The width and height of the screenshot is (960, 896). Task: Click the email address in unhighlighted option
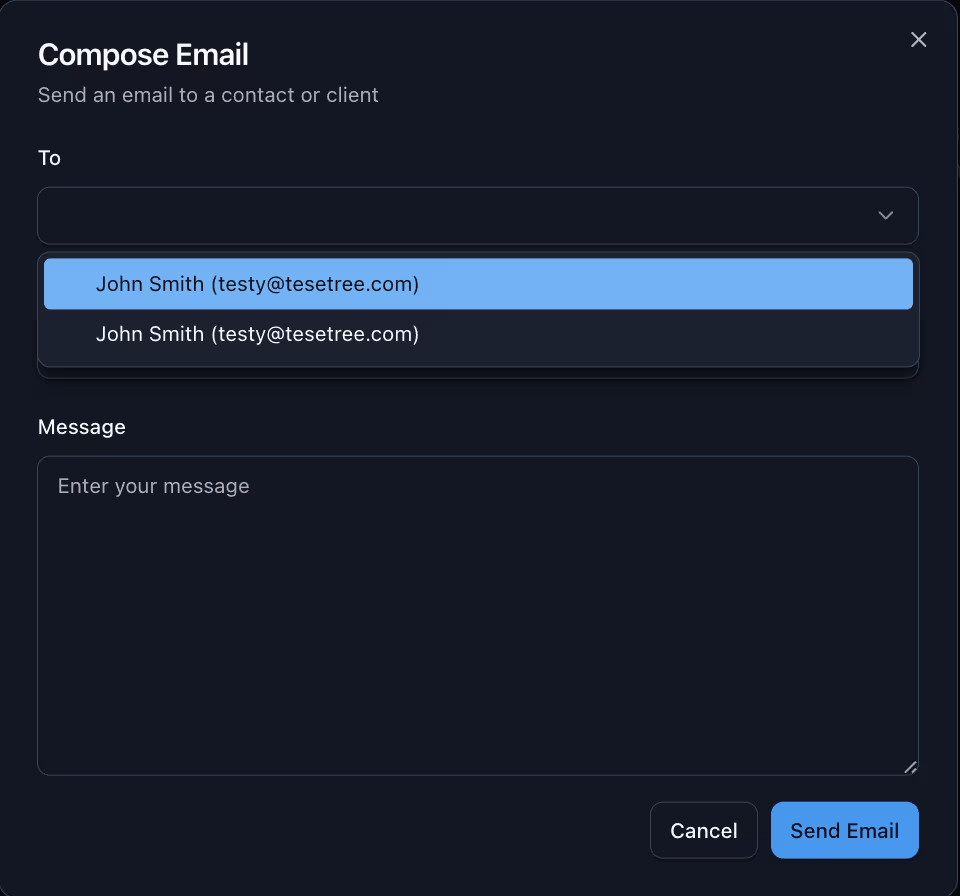click(x=315, y=334)
